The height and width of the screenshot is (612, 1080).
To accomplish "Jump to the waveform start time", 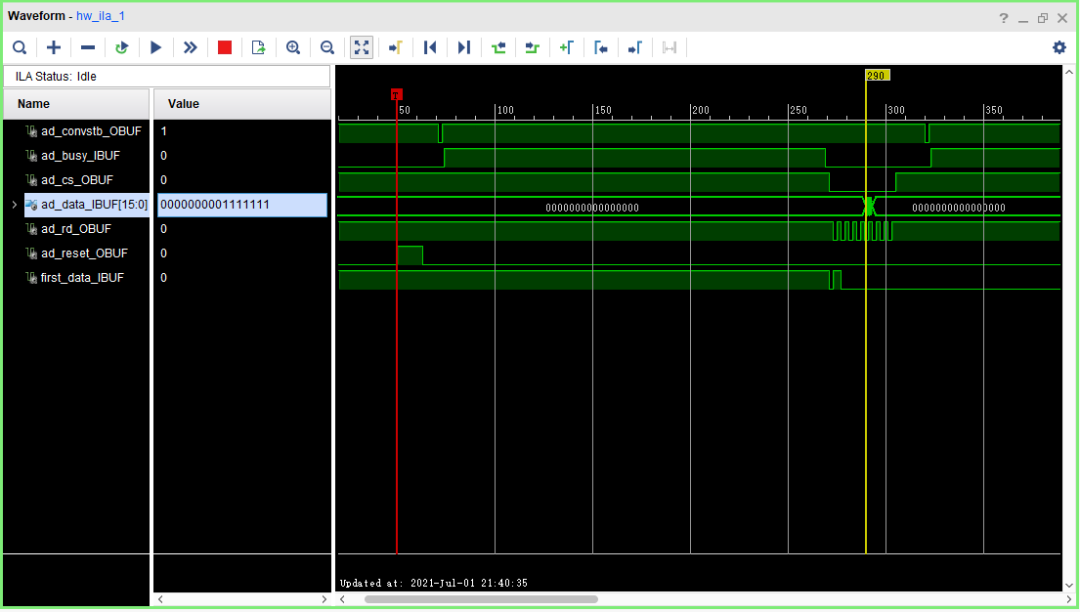I will [430, 48].
